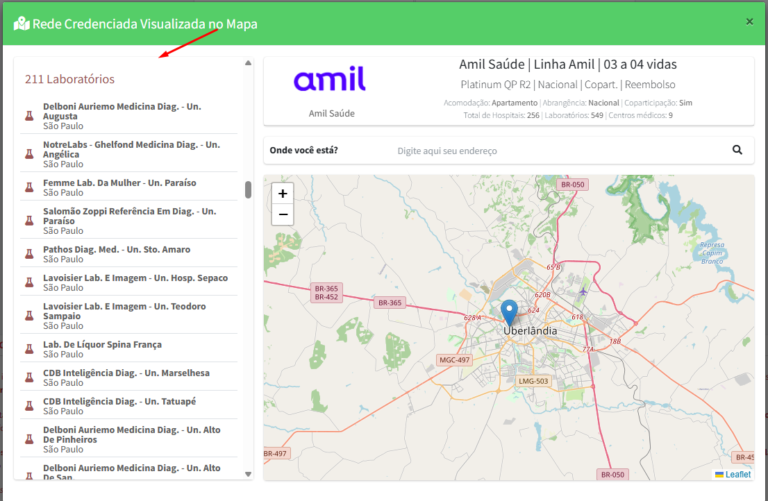Zoom out the map with minus button
768x501 pixels.
point(283,215)
